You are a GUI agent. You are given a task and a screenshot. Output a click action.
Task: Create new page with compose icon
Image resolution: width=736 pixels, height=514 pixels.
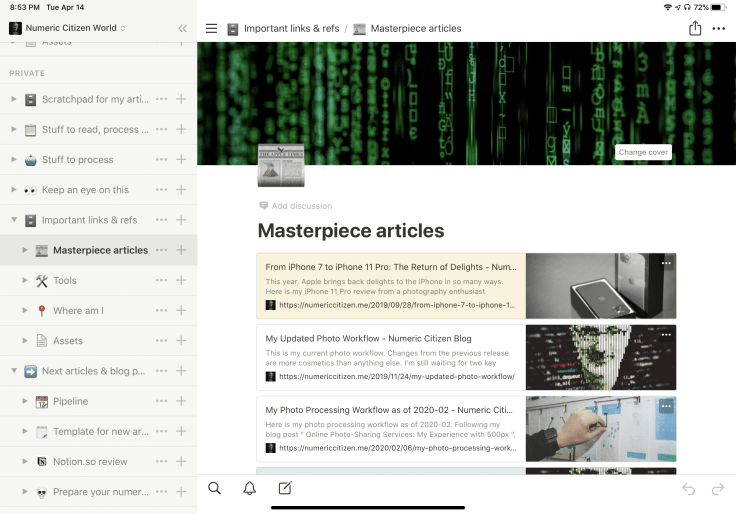point(285,488)
